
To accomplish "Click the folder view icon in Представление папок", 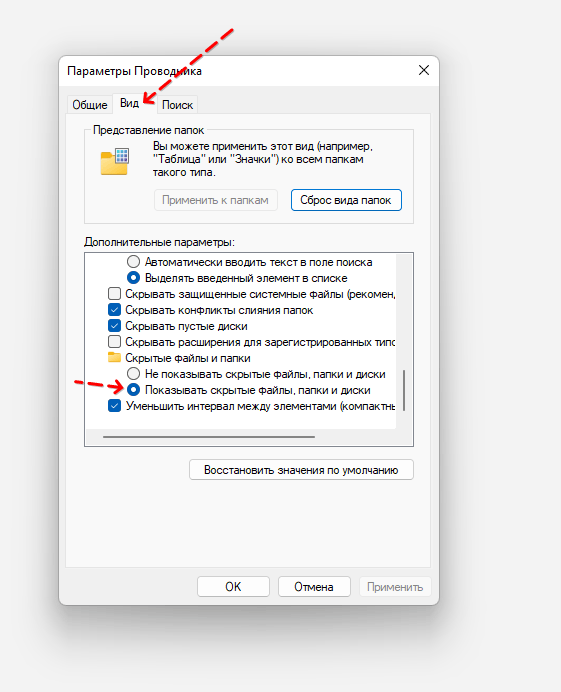I will click(x=114, y=162).
